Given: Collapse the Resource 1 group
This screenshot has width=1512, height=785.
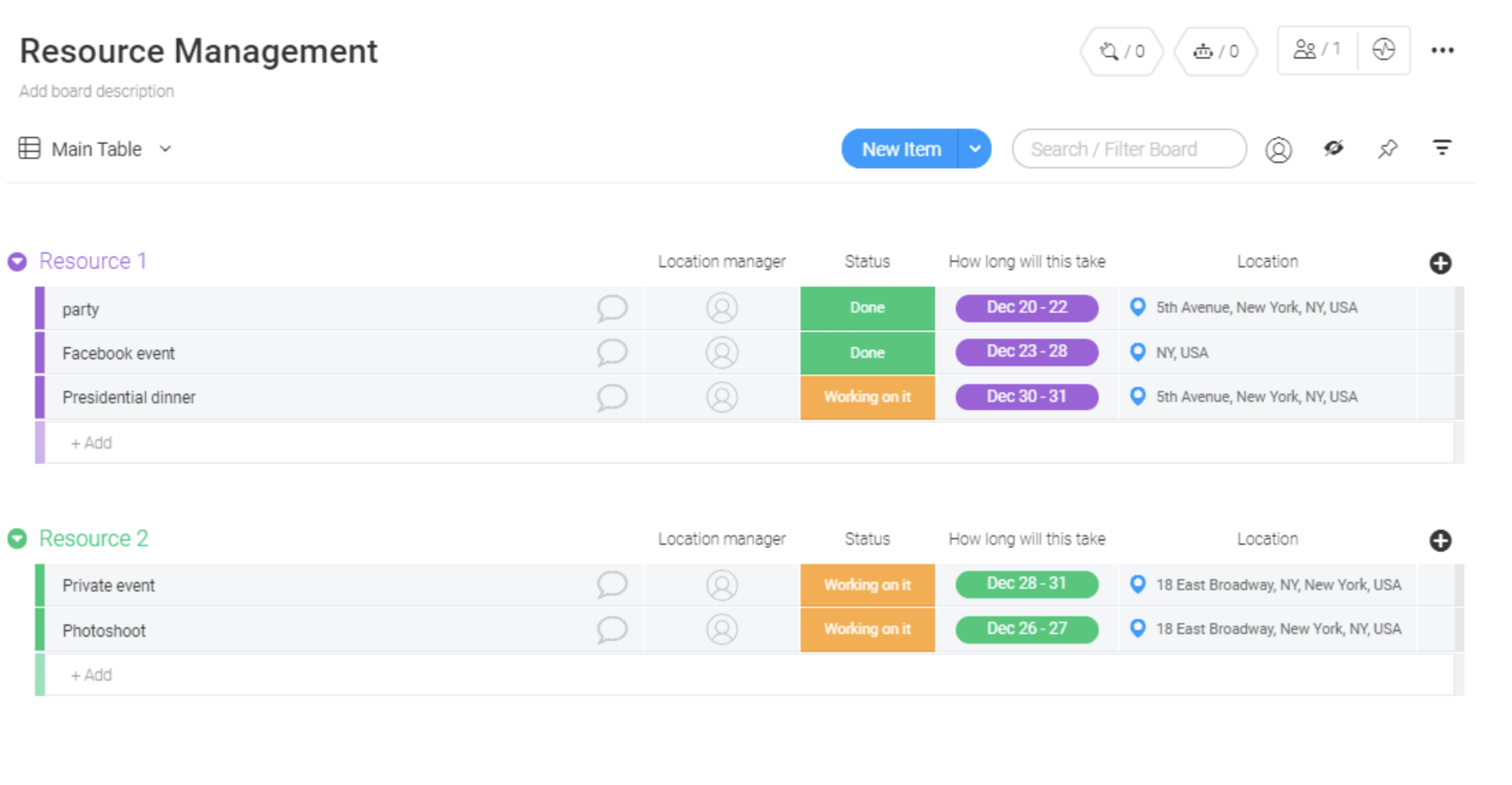Looking at the screenshot, I should tap(17, 262).
